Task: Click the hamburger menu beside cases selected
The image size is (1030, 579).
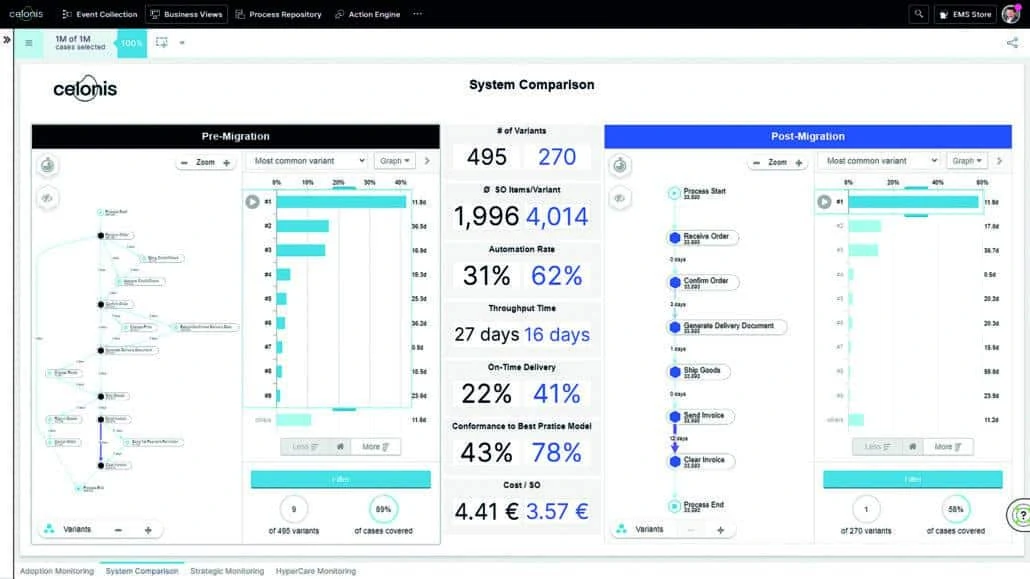Action: 29,43
